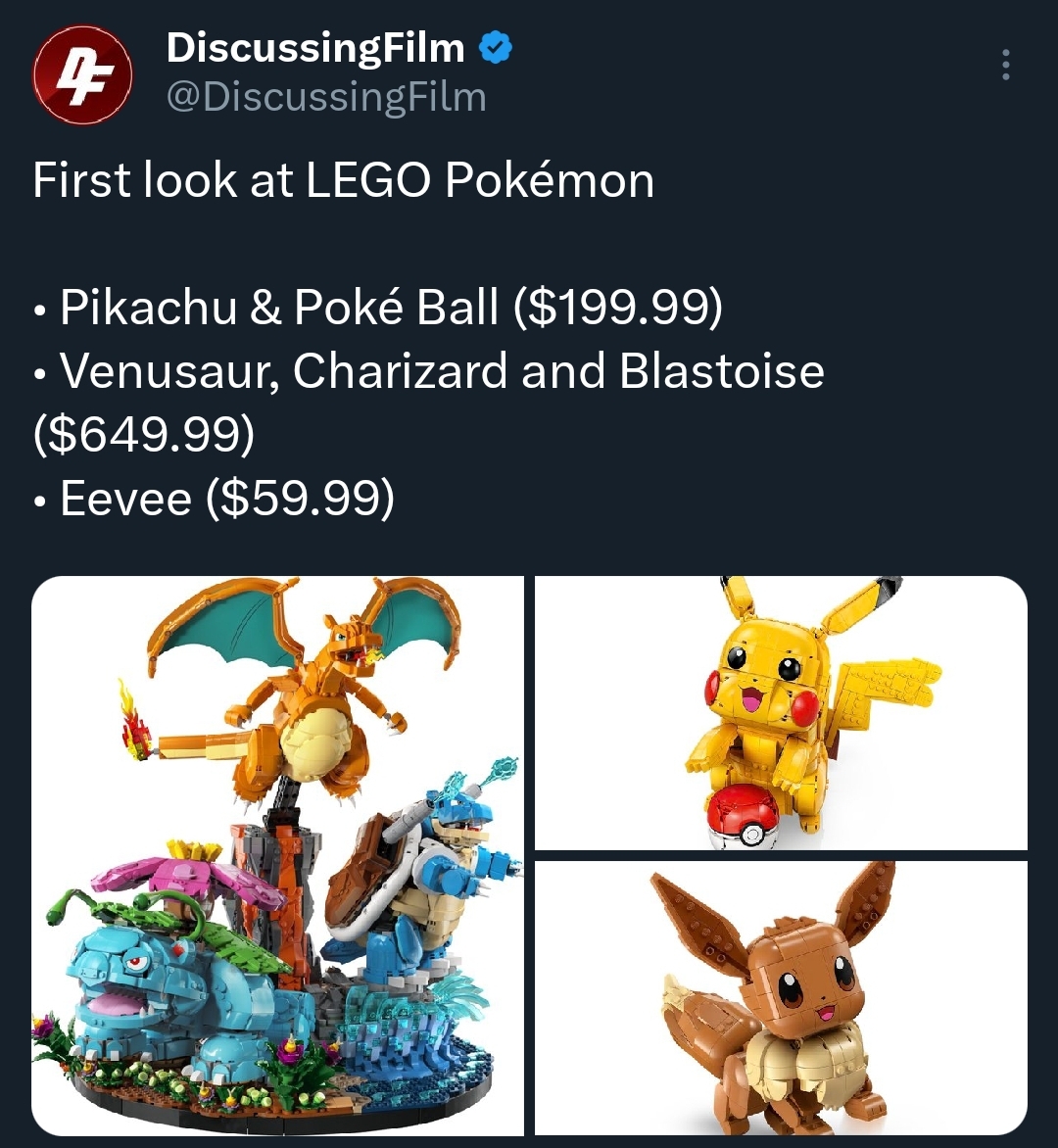Open the DiscussingFilm display name
The width and height of the screenshot is (1058, 1148).
(315, 48)
